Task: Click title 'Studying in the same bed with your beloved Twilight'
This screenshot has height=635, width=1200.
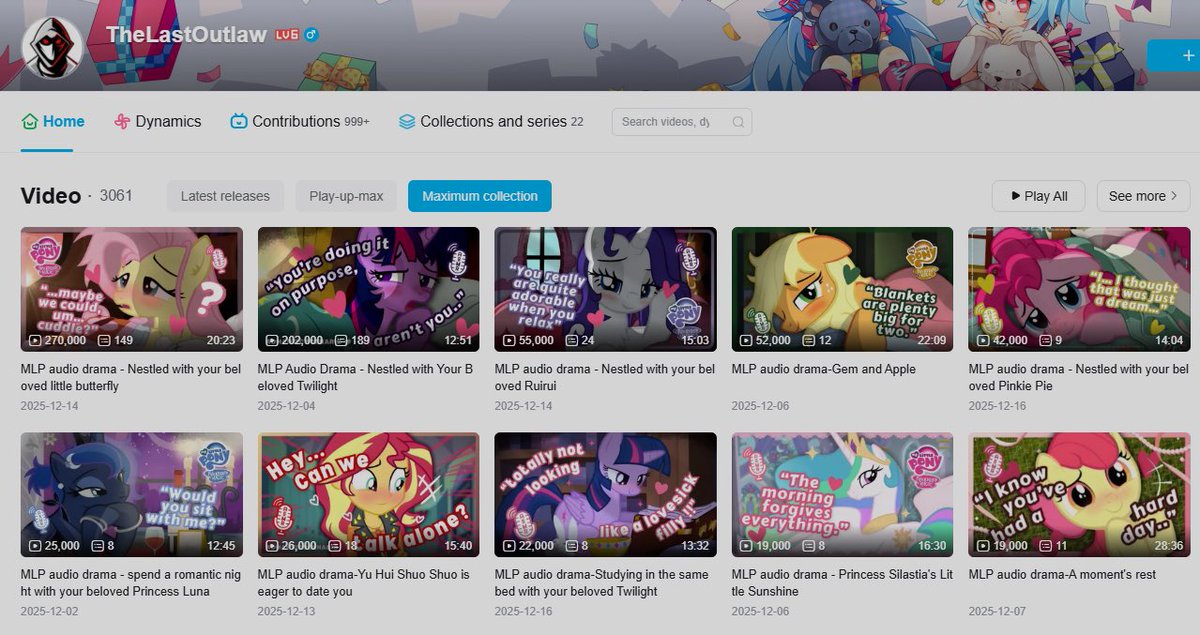Action: coord(602,583)
